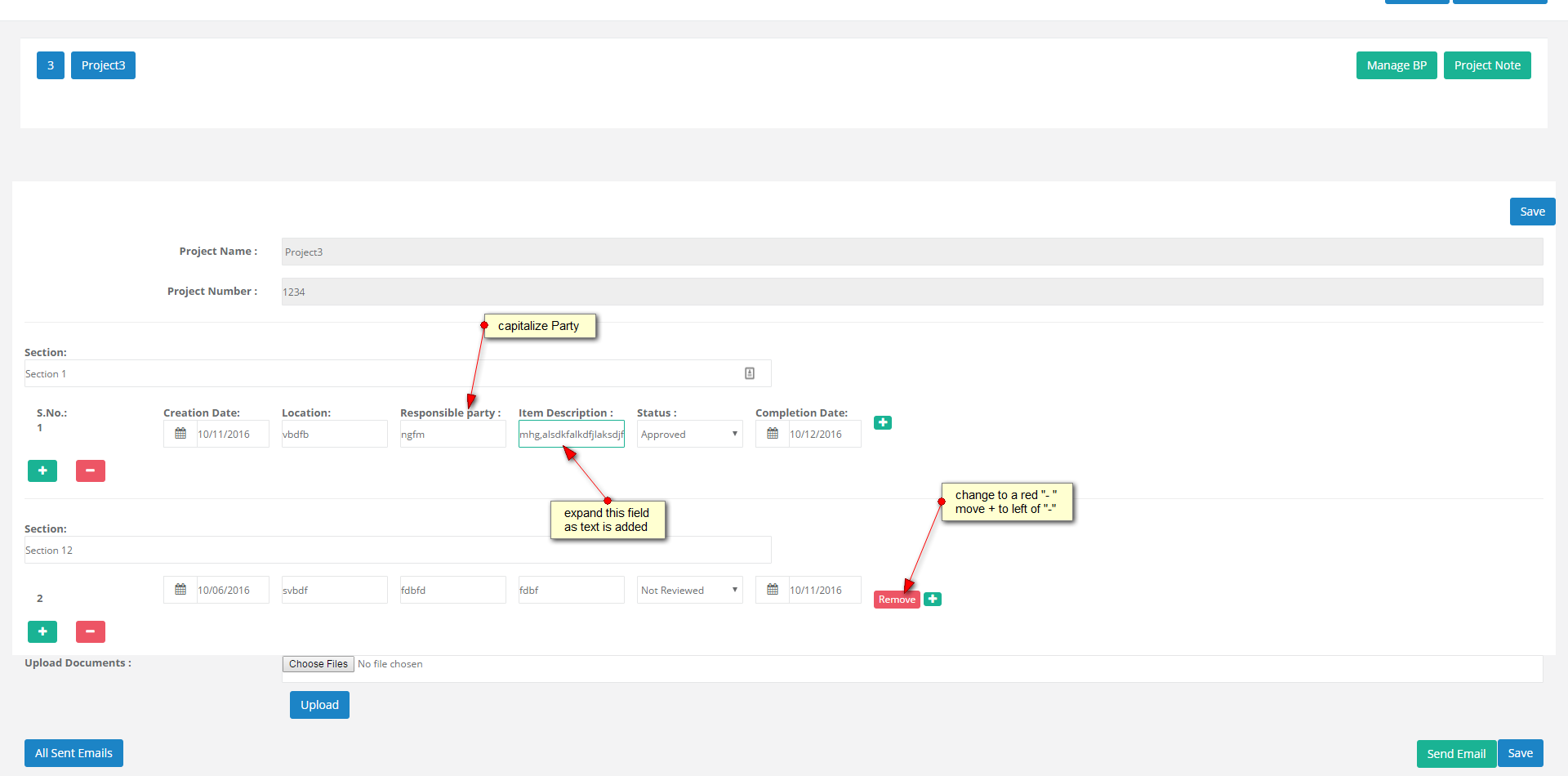Click the contact icon inside Section 1 field
Image resolution: width=1568 pixels, height=776 pixels.
(750, 373)
